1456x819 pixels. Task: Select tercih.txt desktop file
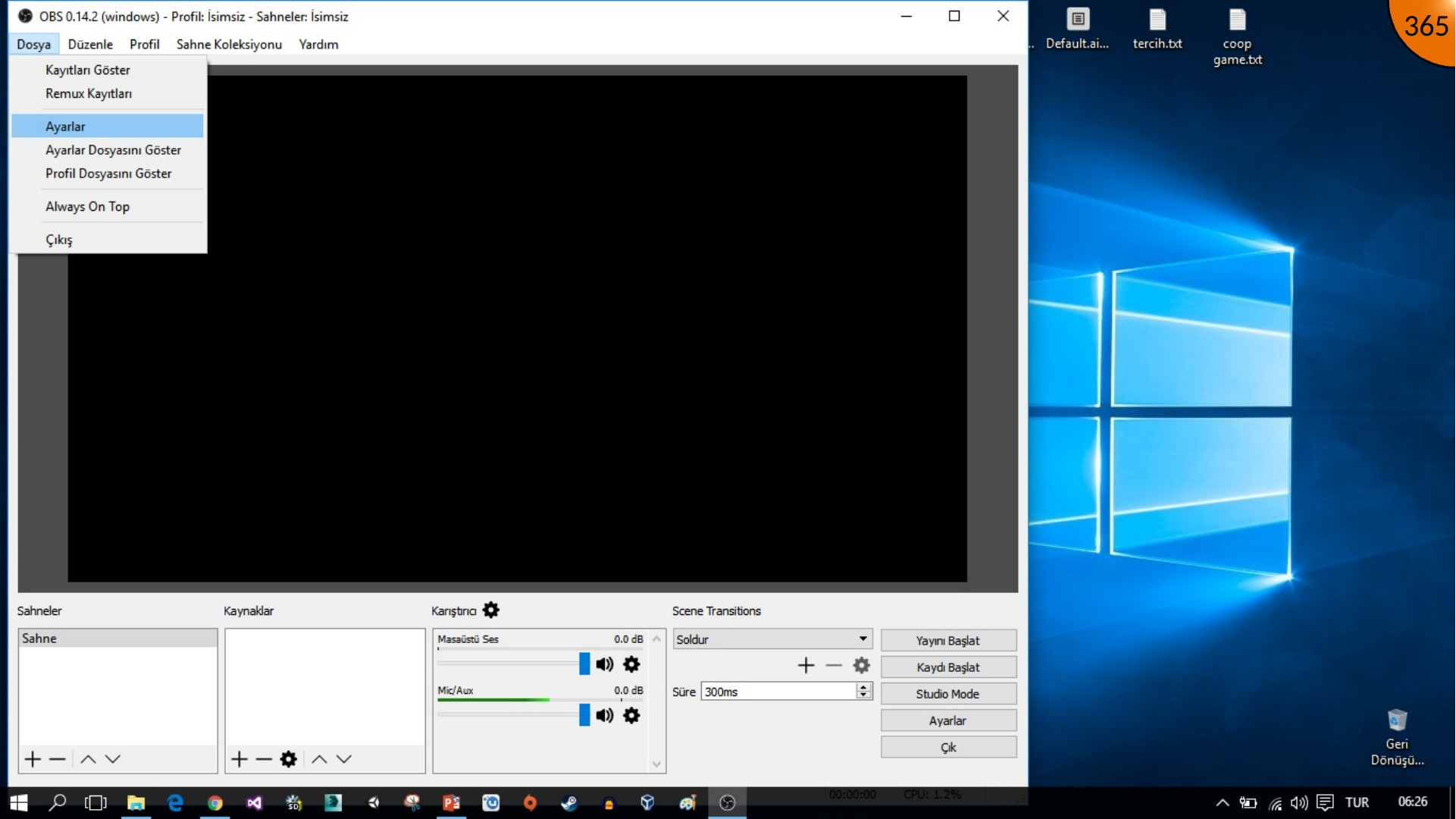click(x=1157, y=28)
